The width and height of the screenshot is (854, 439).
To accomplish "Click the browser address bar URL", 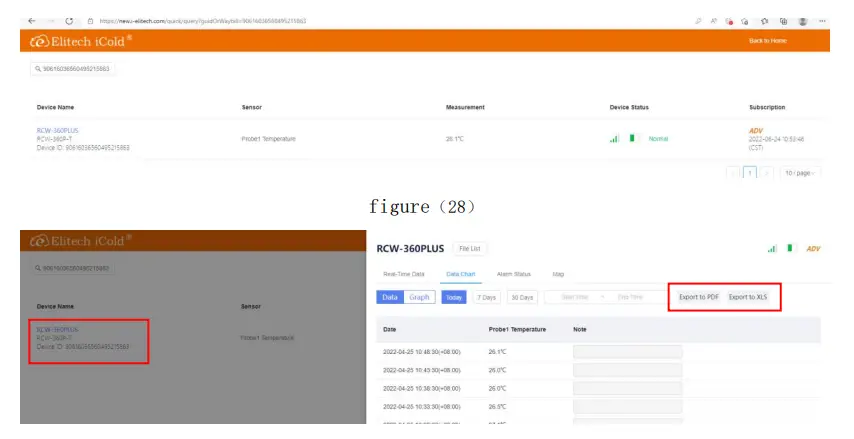I will [203, 21].
